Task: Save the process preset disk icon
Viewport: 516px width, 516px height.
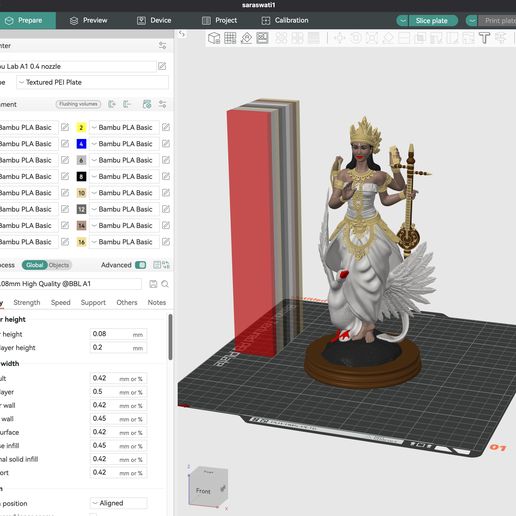Action: coord(153,284)
